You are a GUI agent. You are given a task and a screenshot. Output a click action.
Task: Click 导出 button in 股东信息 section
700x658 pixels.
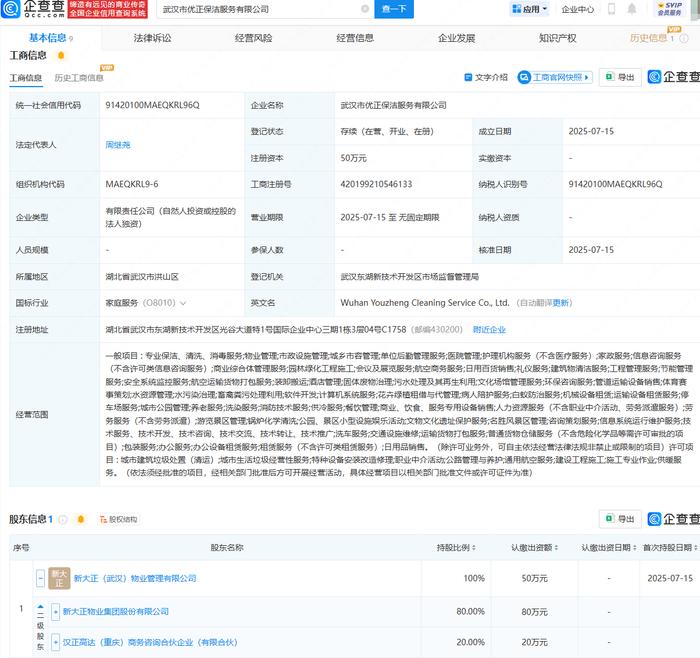tap(620, 519)
